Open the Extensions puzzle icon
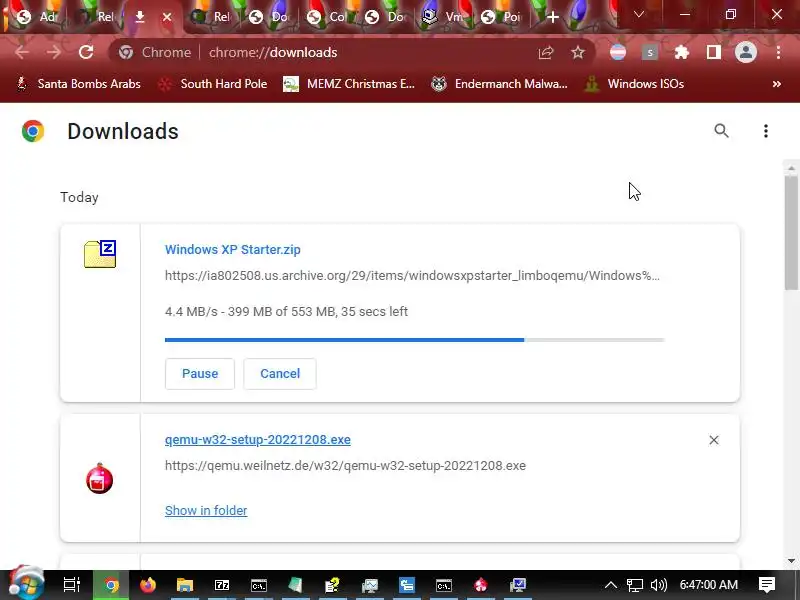 pyautogui.click(x=682, y=52)
